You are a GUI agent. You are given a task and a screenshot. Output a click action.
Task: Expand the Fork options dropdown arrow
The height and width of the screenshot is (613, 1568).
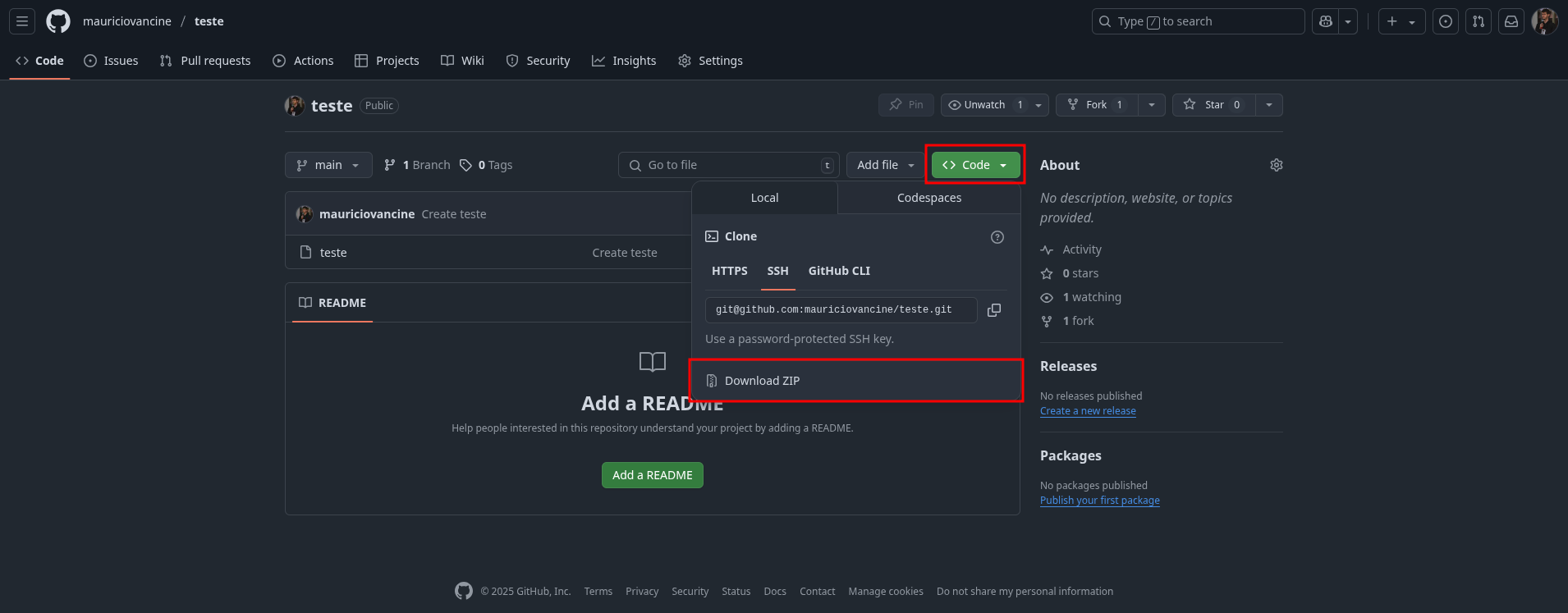(x=1151, y=105)
